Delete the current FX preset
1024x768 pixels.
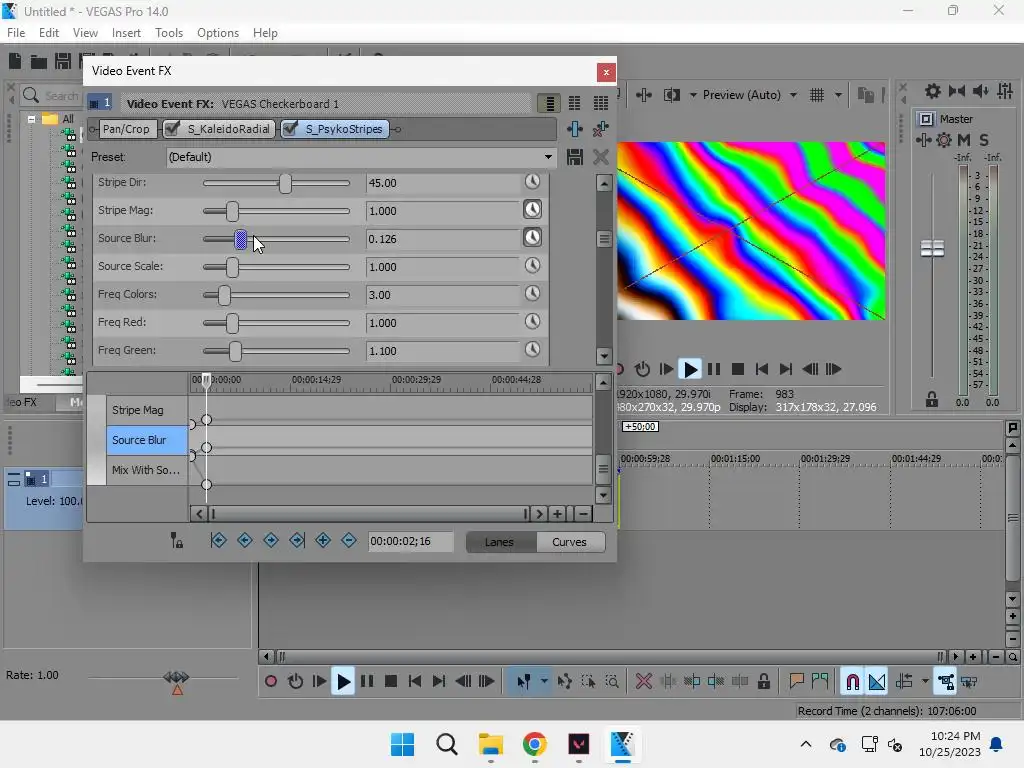601,157
